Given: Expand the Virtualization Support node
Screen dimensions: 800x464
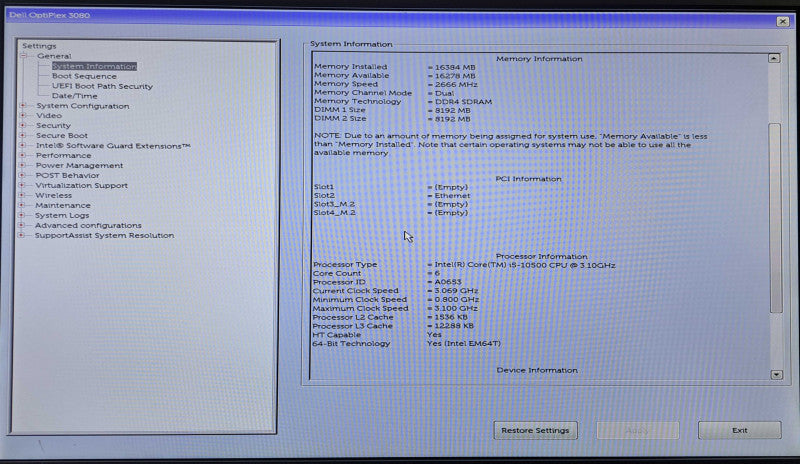Looking at the screenshot, I should (22, 185).
